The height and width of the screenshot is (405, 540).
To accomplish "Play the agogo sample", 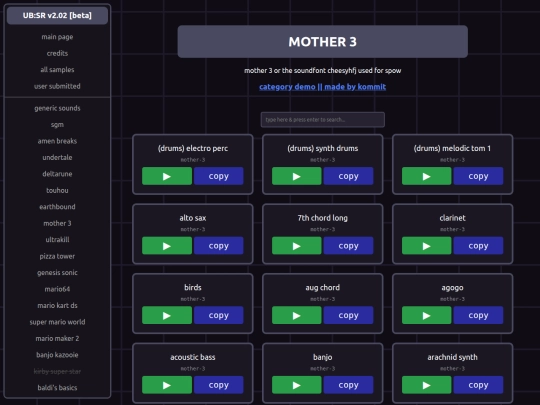I will [x=427, y=315].
